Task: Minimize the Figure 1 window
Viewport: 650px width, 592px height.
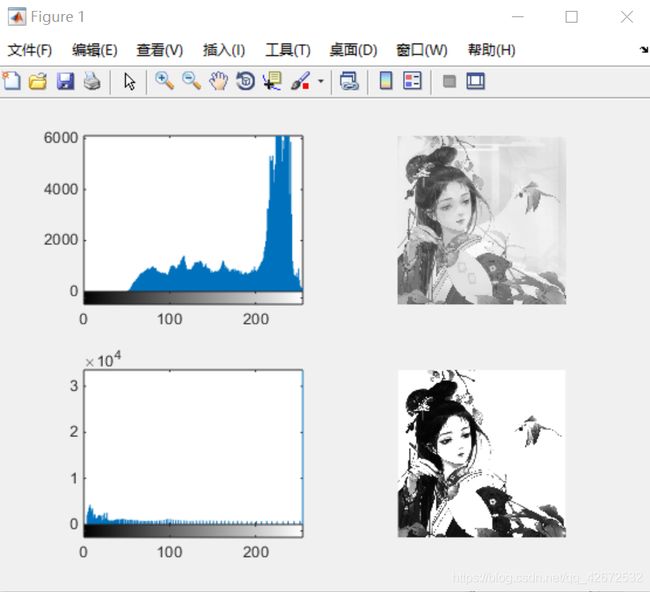Action: point(518,17)
